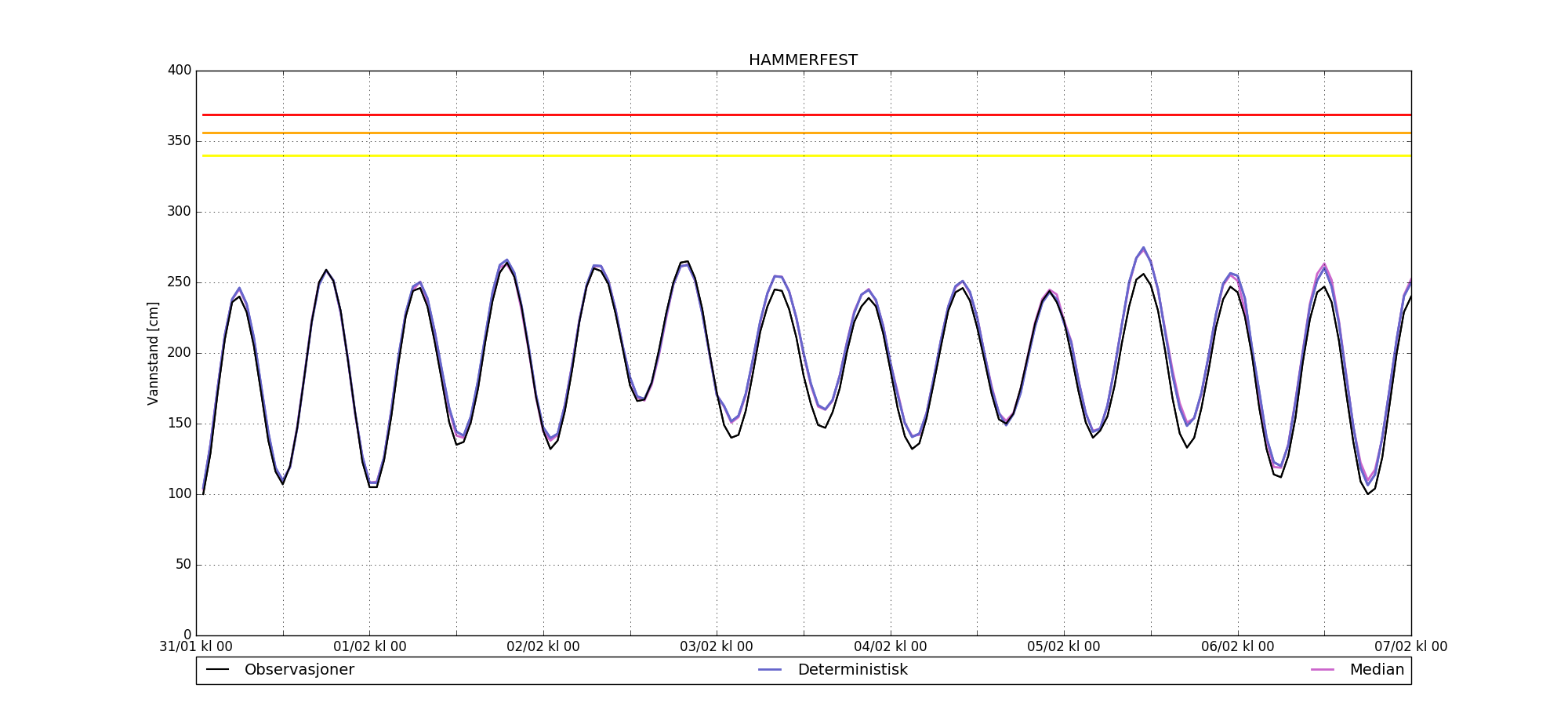Viewport: 1568px width, 706px height.
Task: Click the orange horizontal threshold line
Action: 807,133
